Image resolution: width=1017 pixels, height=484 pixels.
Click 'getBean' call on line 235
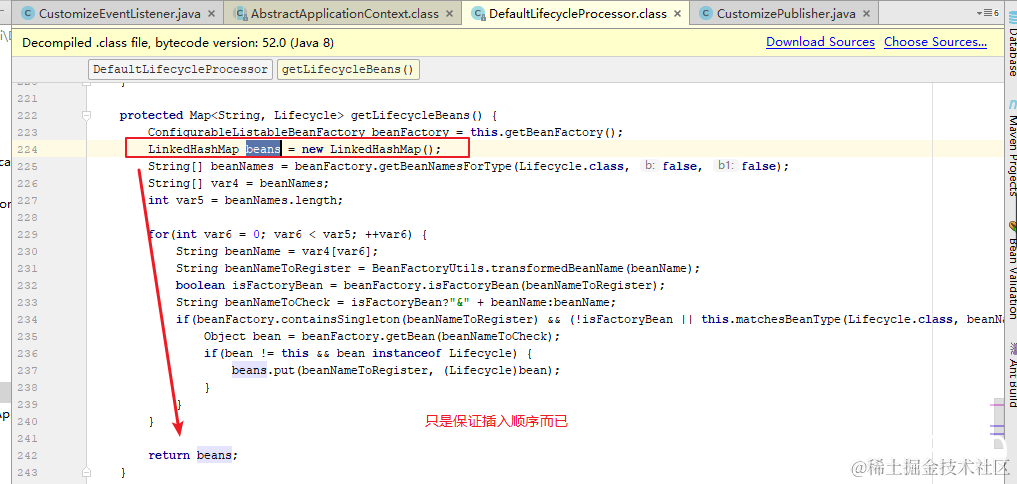(x=410, y=336)
